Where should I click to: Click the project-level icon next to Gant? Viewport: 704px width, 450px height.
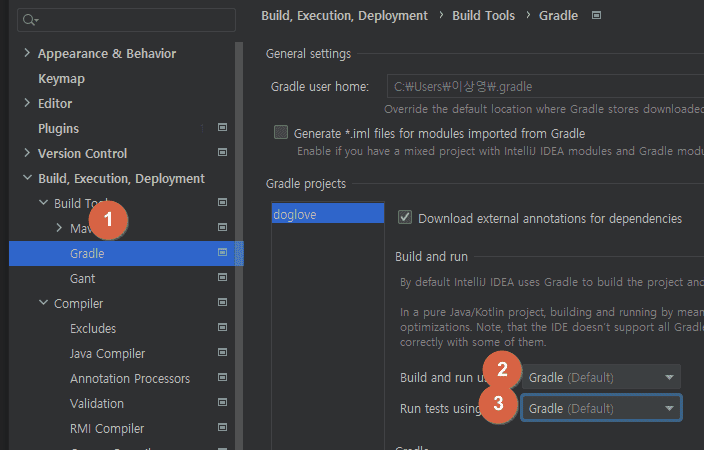click(x=222, y=278)
